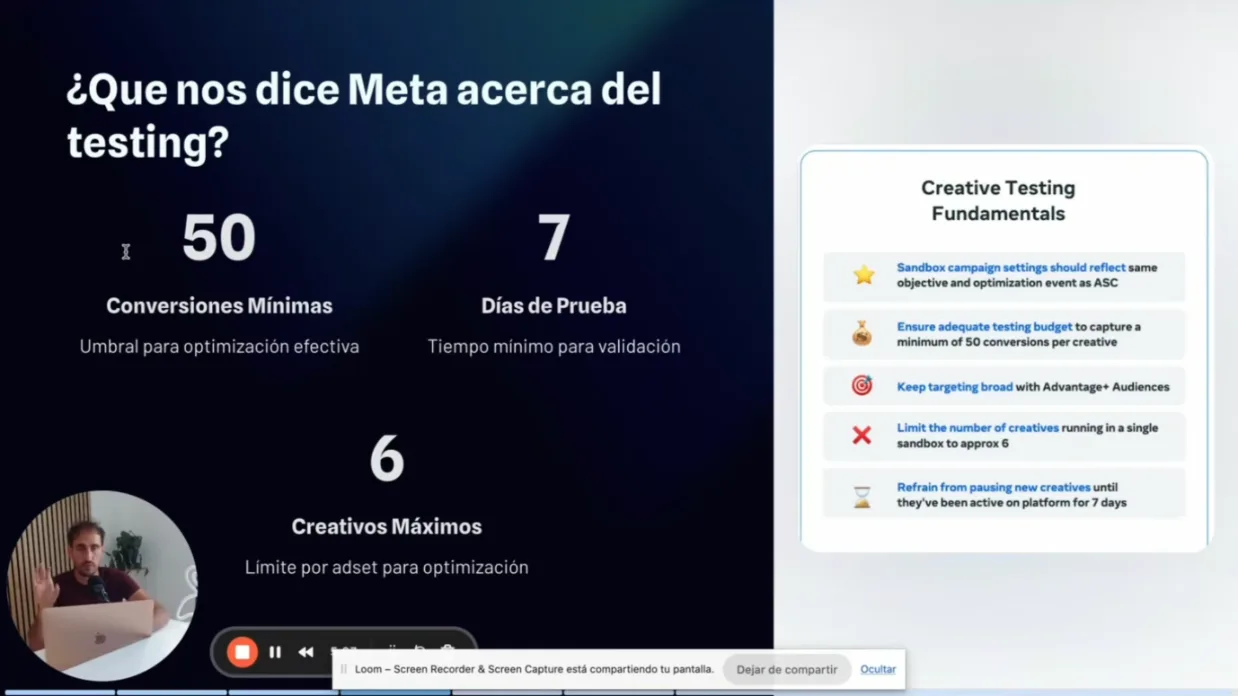Click the 'Sandbox campaign settings should reflect' blue text
1238x696 pixels.
coord(1011,268)
